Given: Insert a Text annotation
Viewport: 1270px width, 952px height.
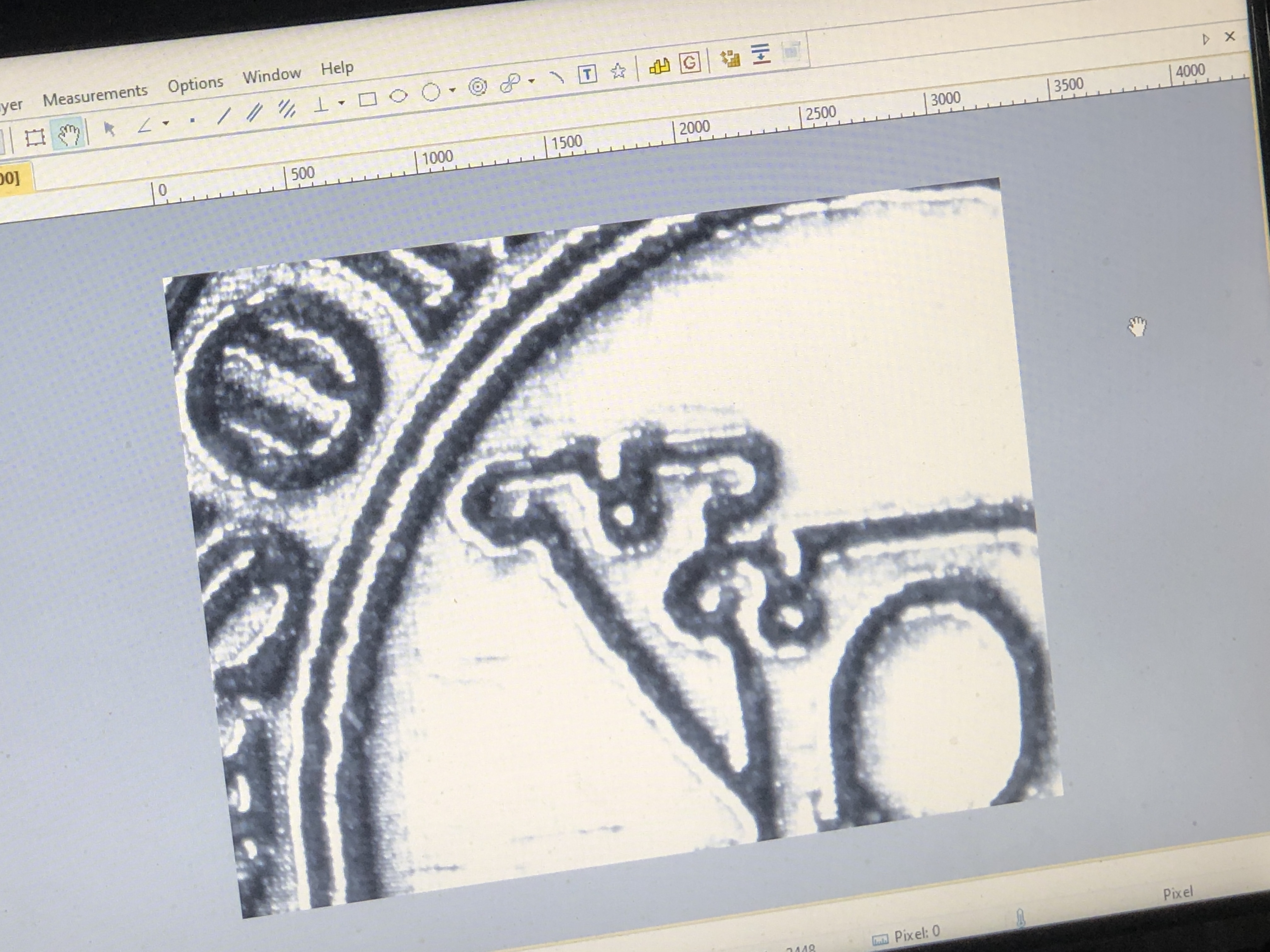Looking at the screenshot, I should (587, 74).
